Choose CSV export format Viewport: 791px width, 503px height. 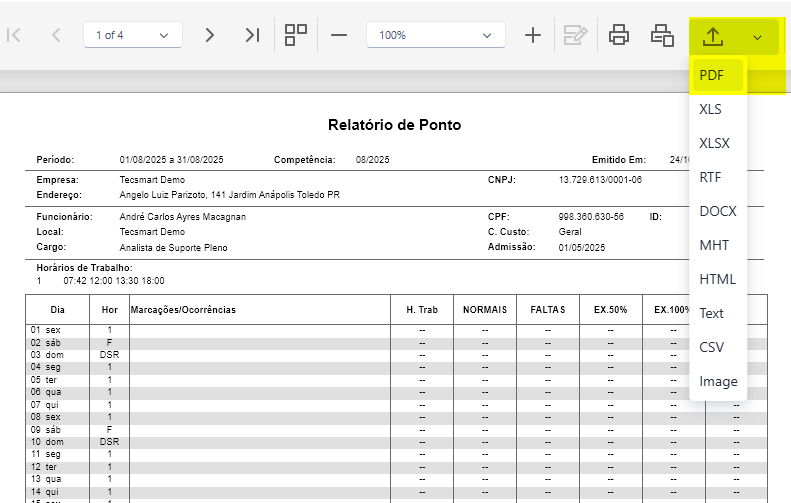point(718,348)
